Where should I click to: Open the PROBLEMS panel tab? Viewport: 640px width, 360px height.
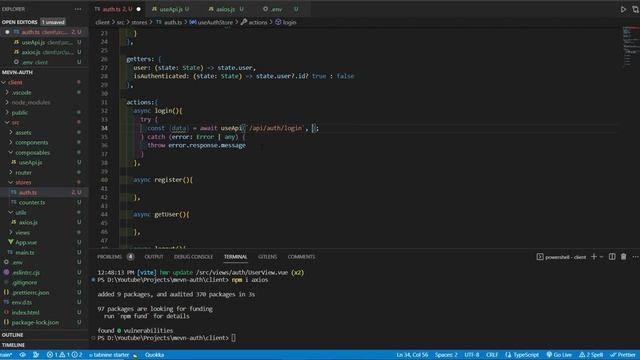point(109,257)
